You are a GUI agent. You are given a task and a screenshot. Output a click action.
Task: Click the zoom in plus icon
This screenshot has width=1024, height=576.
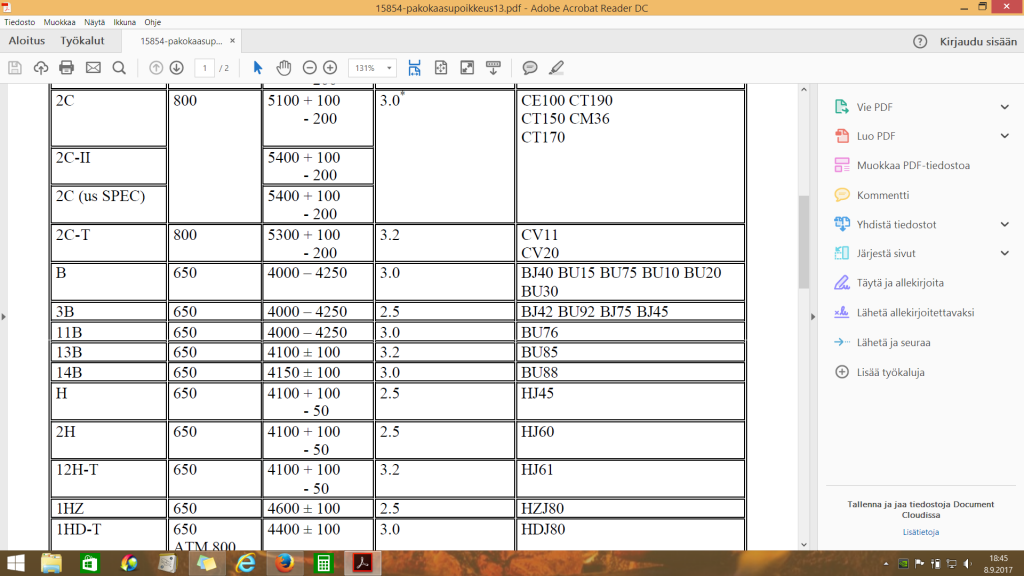(x=330, y=68)
